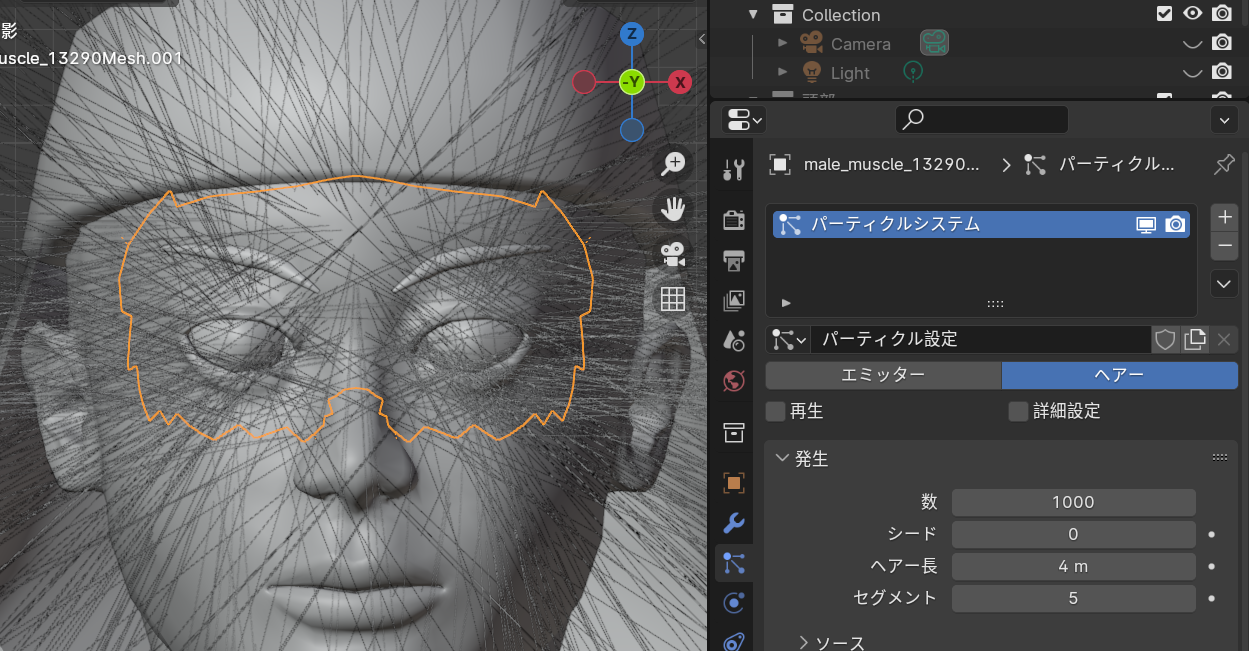Open the Modifiers tab (blue wrench)

pyautogui.click(x=734, y=523)
